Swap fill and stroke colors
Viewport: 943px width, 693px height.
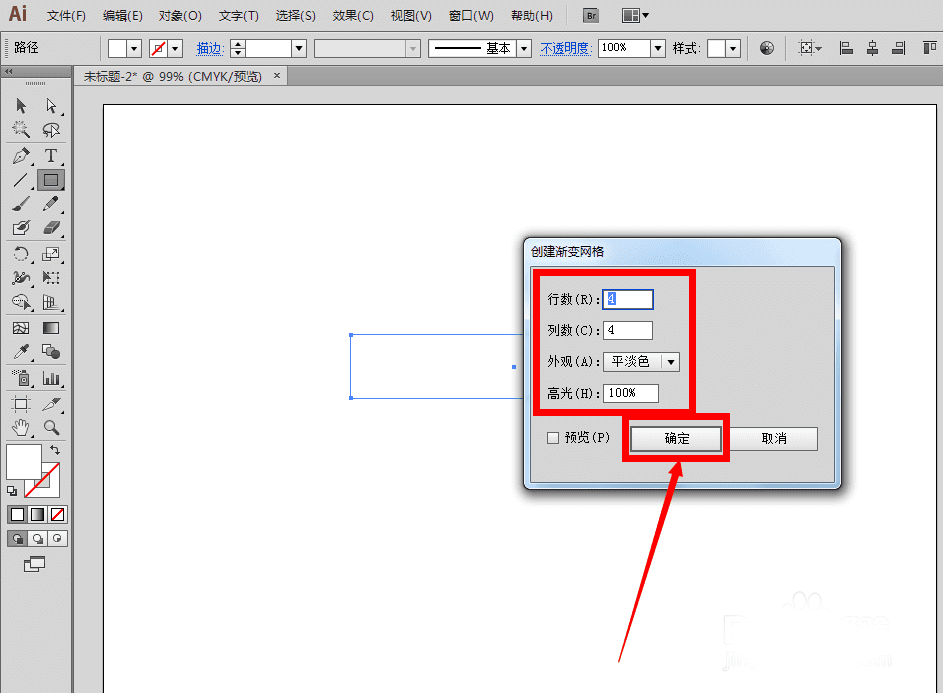pyautogui.click(x=55, y=450)
